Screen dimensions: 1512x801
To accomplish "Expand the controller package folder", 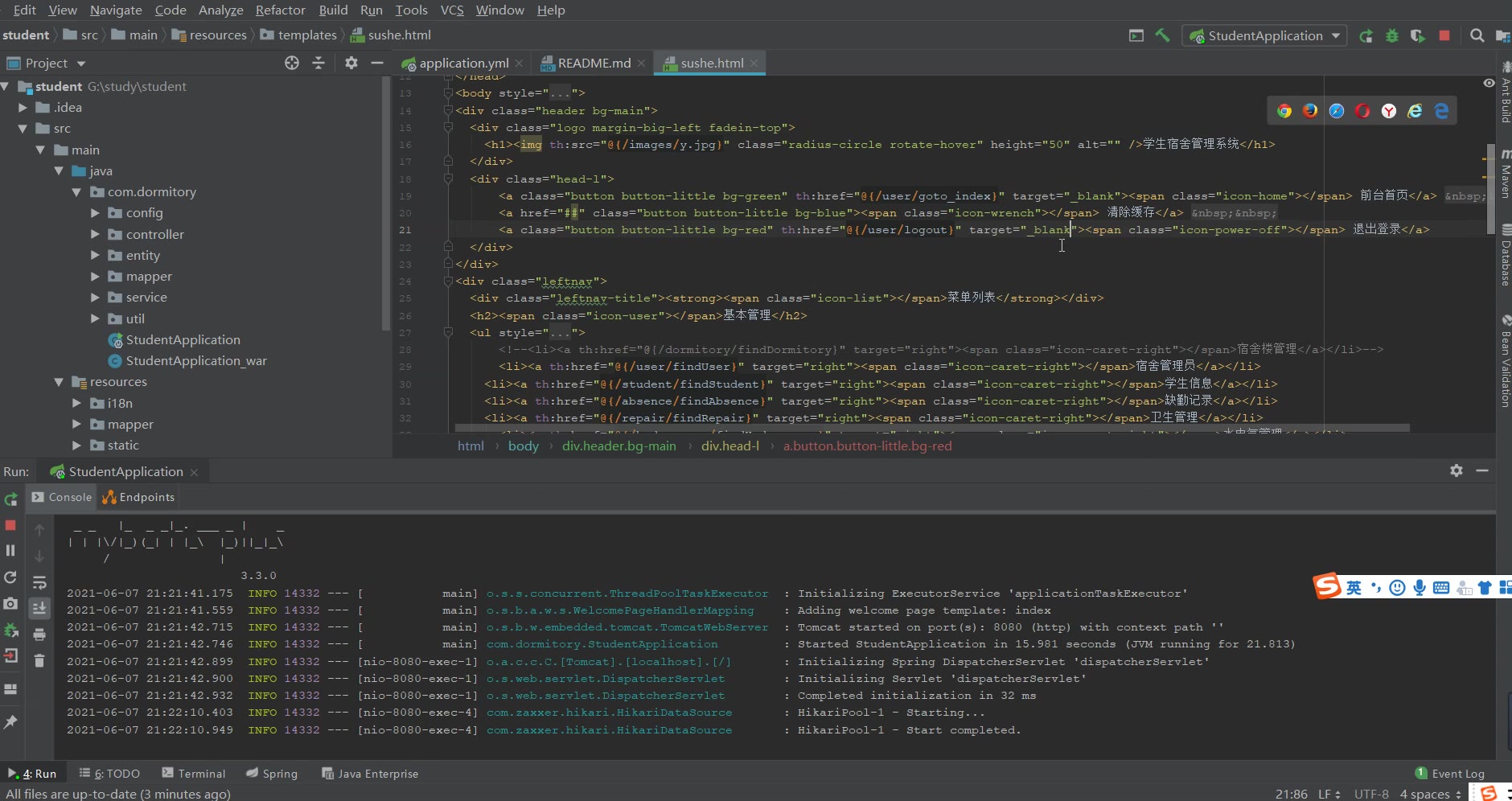I will (95, 234).
